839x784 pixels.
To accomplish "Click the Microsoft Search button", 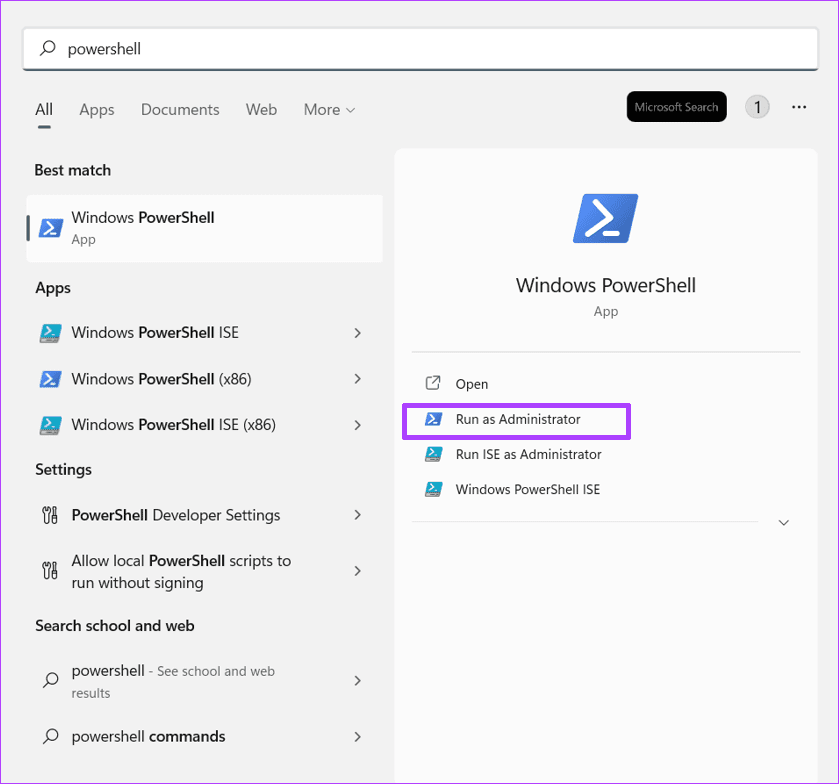I will tap(676, 106).
